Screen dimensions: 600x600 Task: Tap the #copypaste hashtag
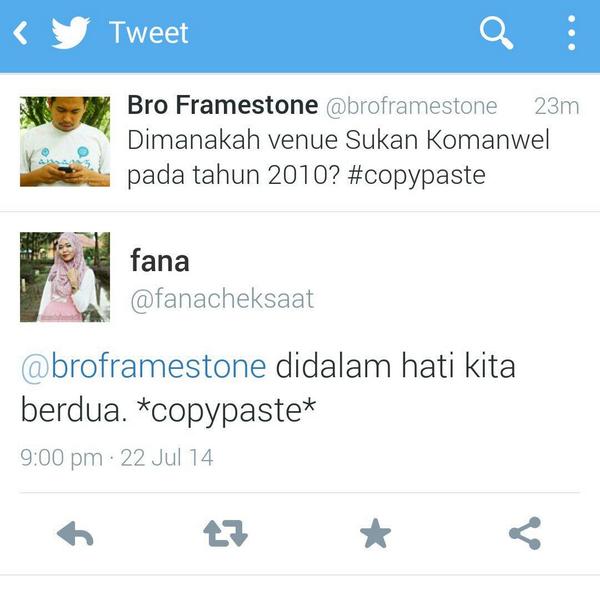417,175
